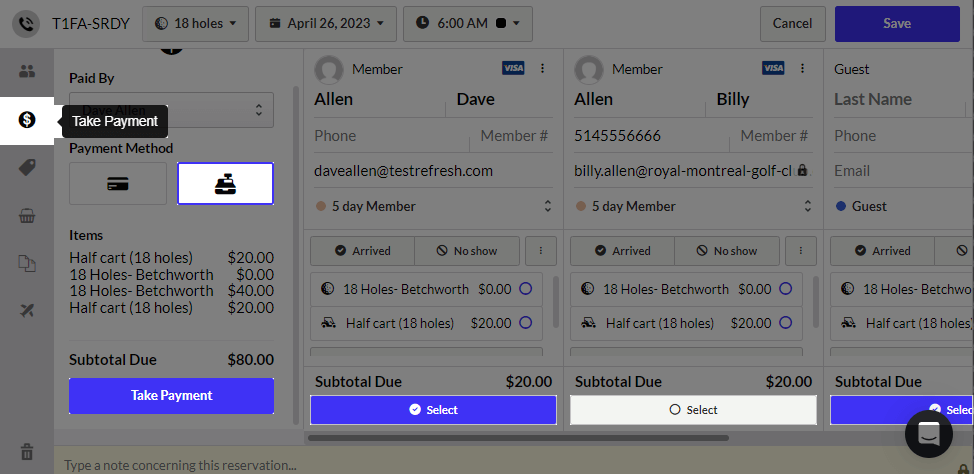Select Billy's Half cart item circle
974x474 pixels.
[x=785, y=323]
